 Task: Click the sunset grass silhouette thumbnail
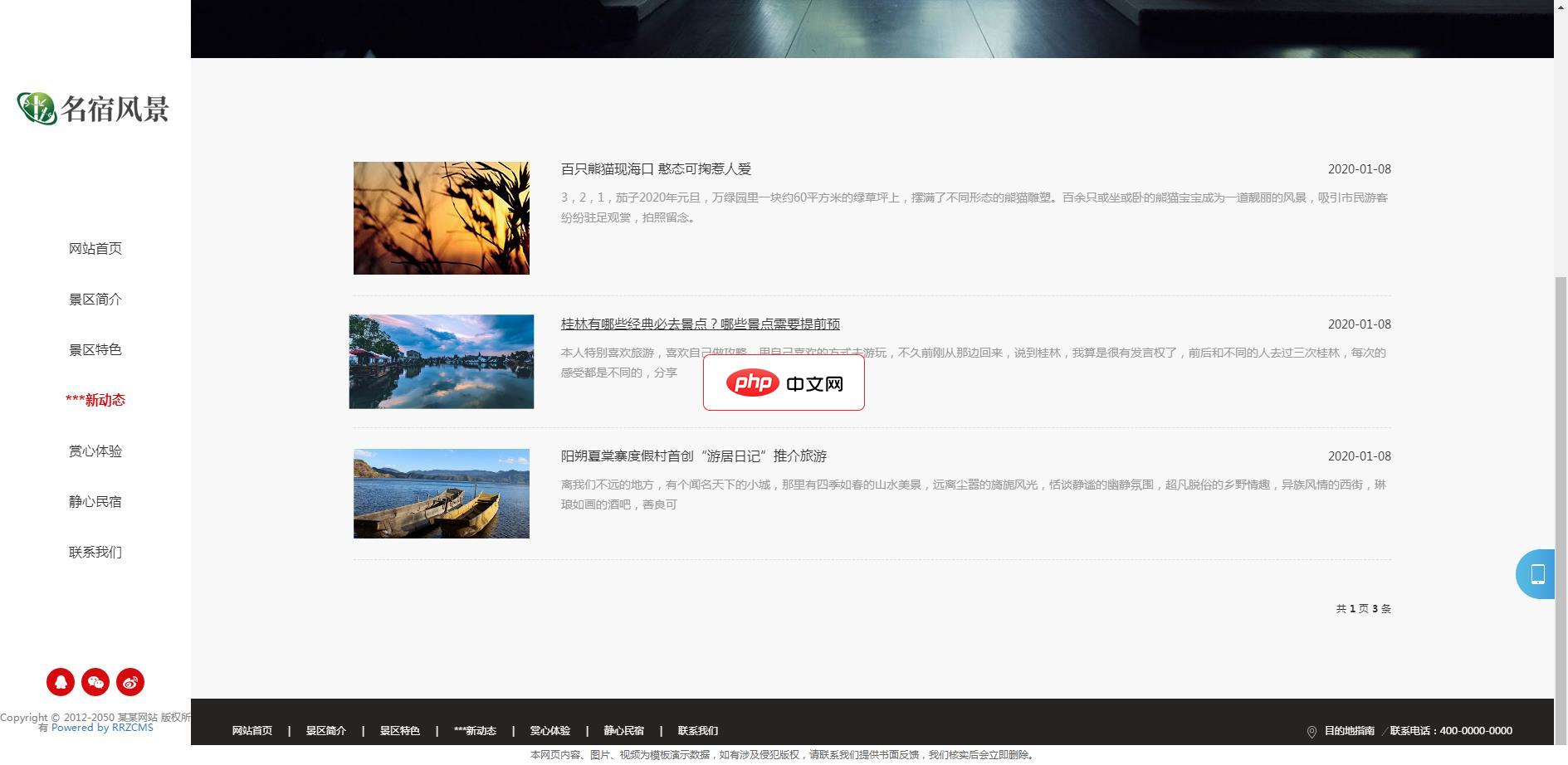click(x=441, y=218)
